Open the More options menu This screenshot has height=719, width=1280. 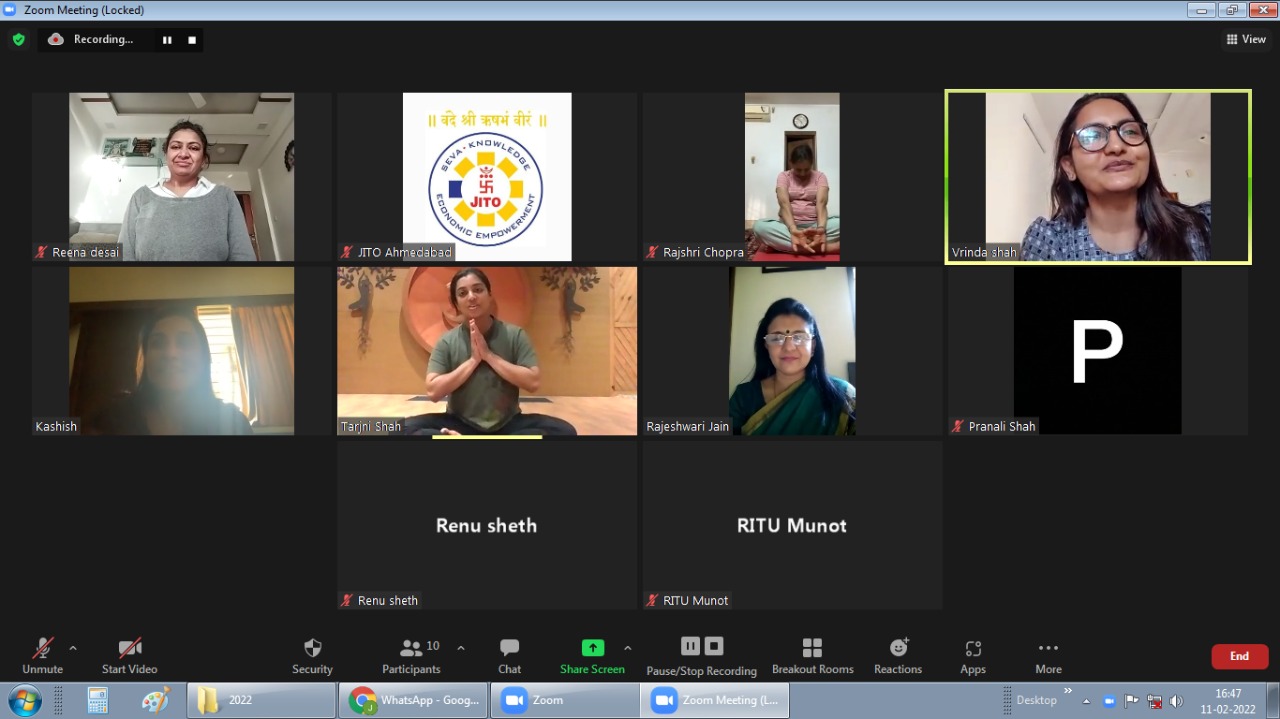(1048, 648)
